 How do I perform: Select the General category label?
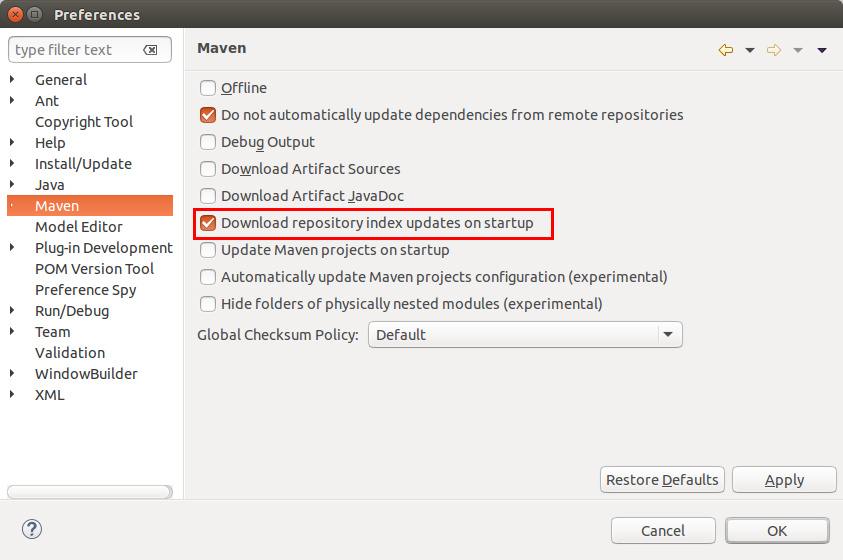pyautogui.click(x=61, y=80)
